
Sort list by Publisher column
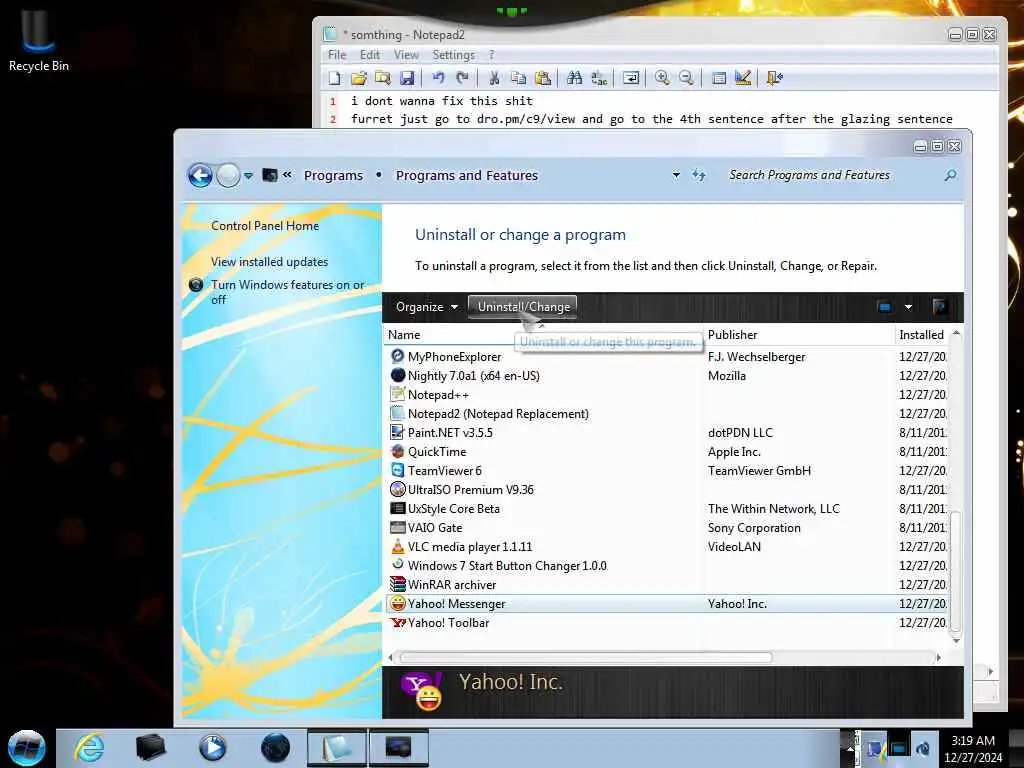[797, 335]
